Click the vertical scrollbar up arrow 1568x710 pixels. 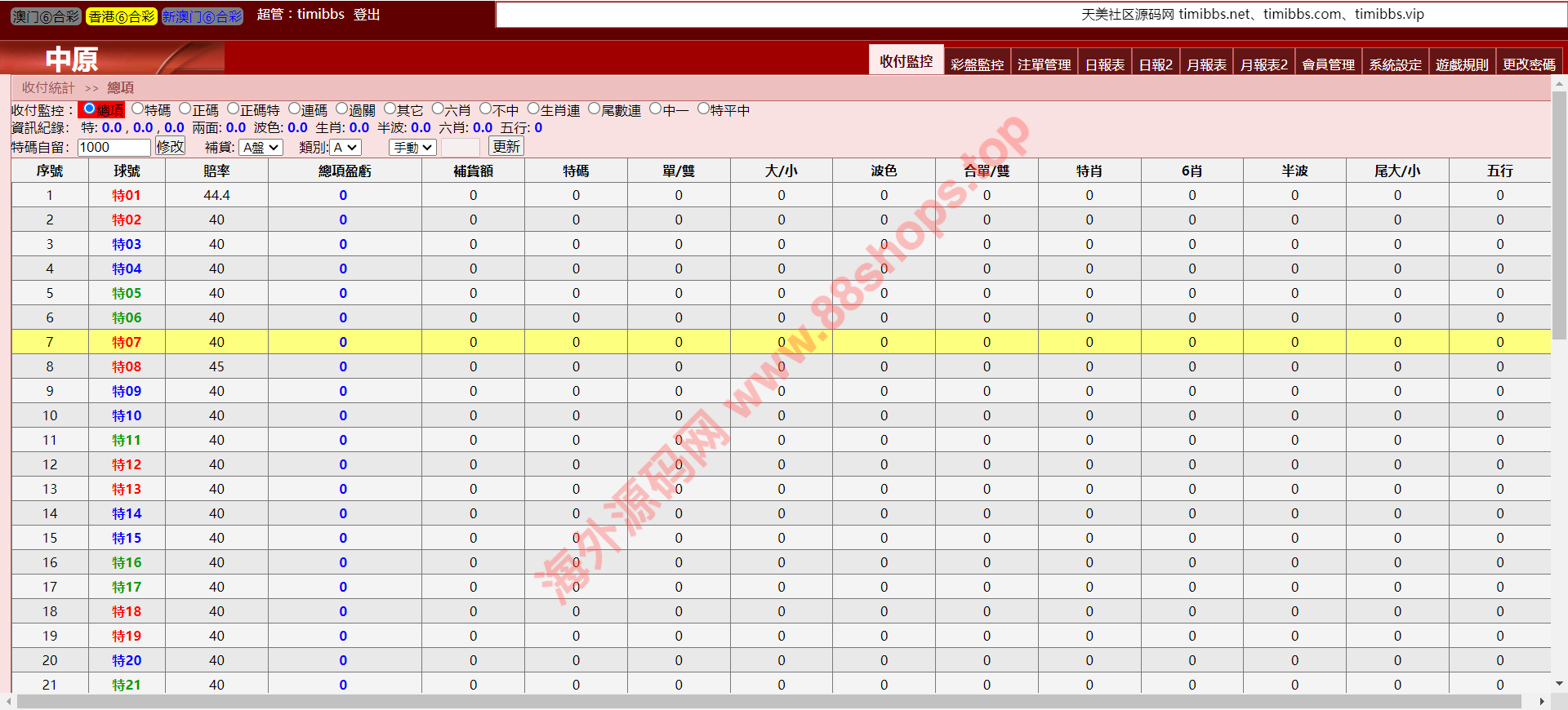(x=1559, y=83)
